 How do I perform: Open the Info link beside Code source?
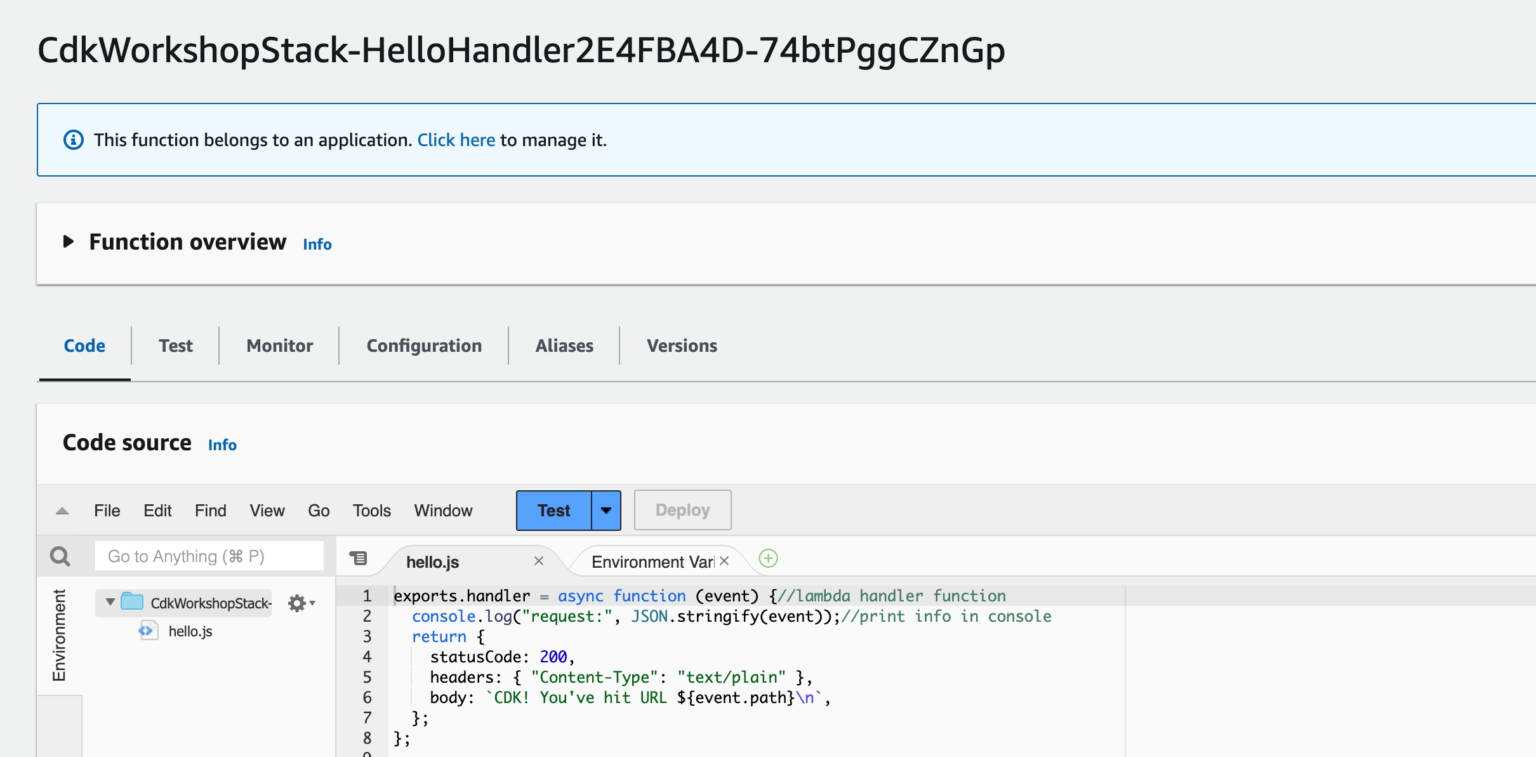(222, 444)
